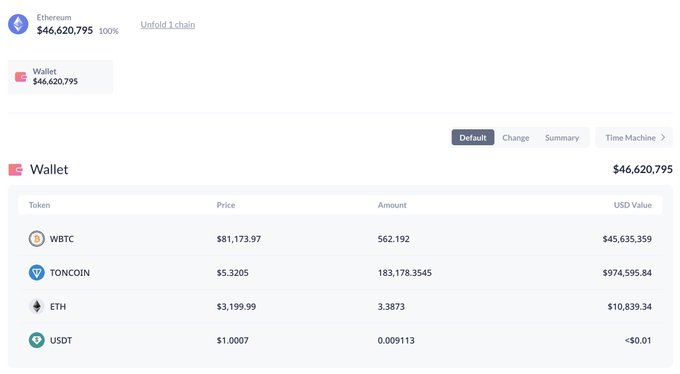
Task: Click the large Wallet section heading icon
Action: point(15,170)
